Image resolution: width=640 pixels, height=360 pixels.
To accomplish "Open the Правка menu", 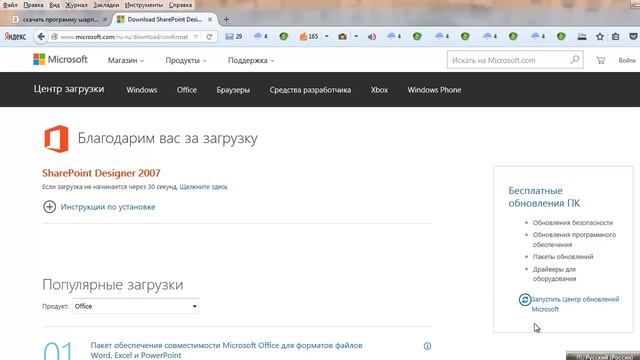I will click(33, 5).
